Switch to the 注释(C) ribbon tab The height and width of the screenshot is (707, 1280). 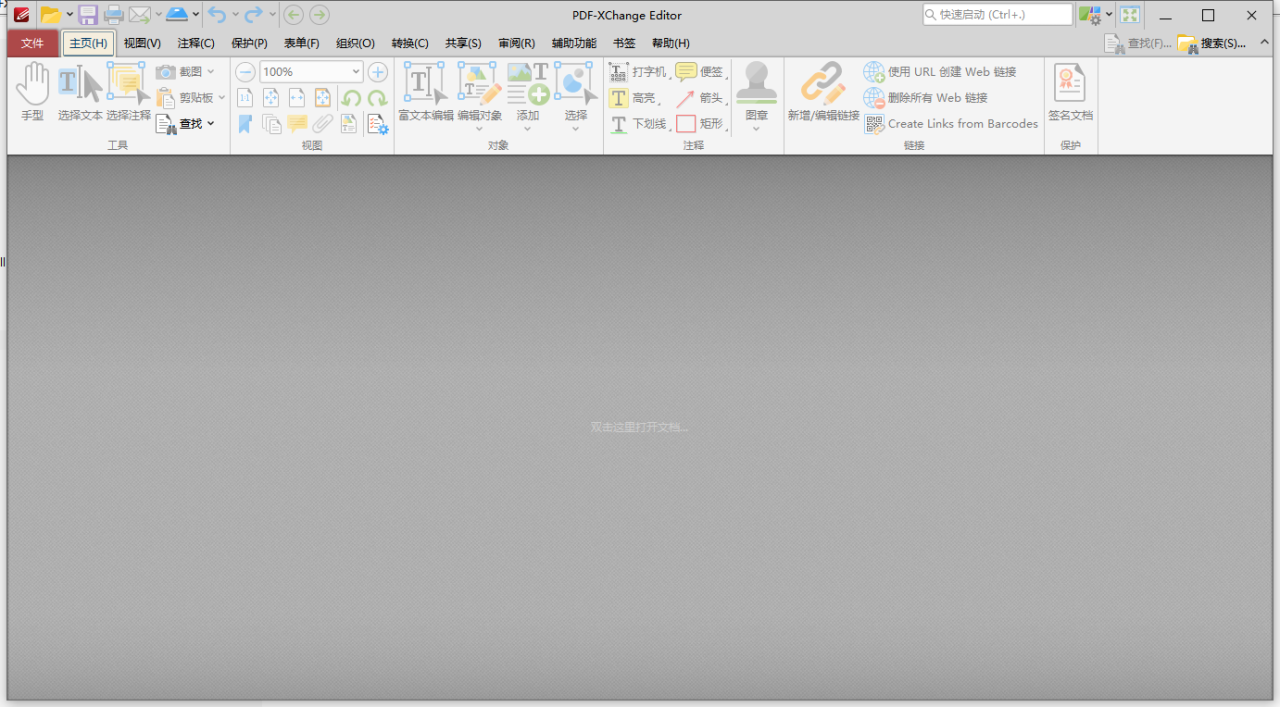coord(196,43)
